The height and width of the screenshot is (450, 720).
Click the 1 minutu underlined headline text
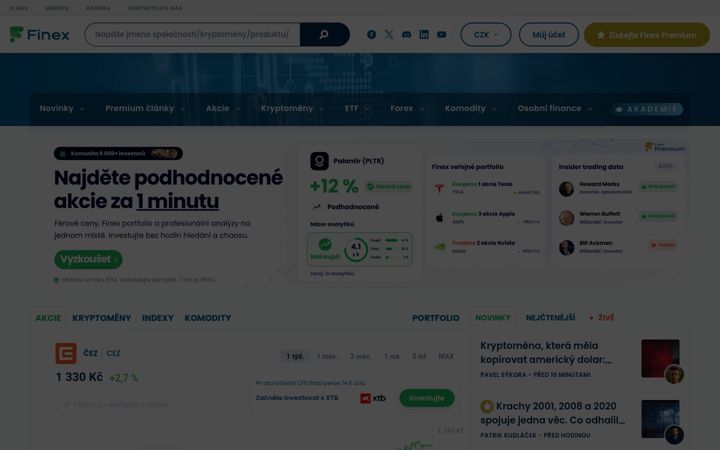(x=177, y=202)
